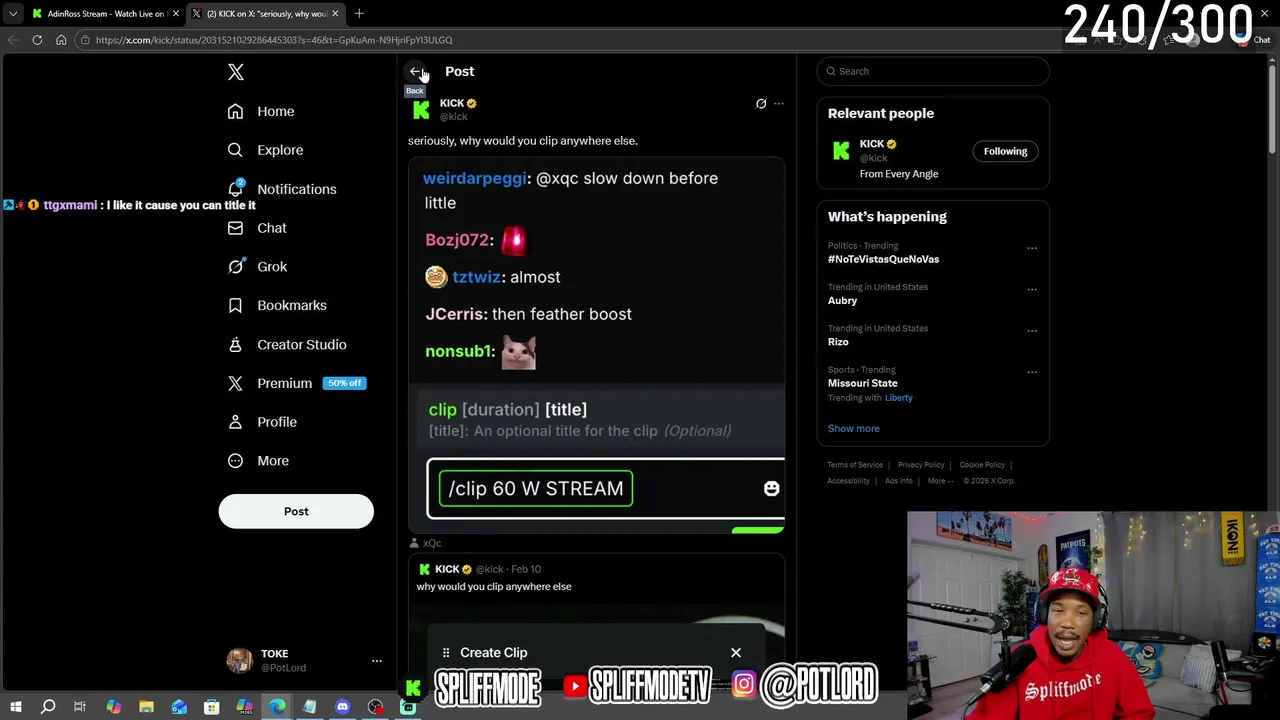Viewport: 1280px width, 720px height.
Task: Expand More footer options
Action: (940, 481)
